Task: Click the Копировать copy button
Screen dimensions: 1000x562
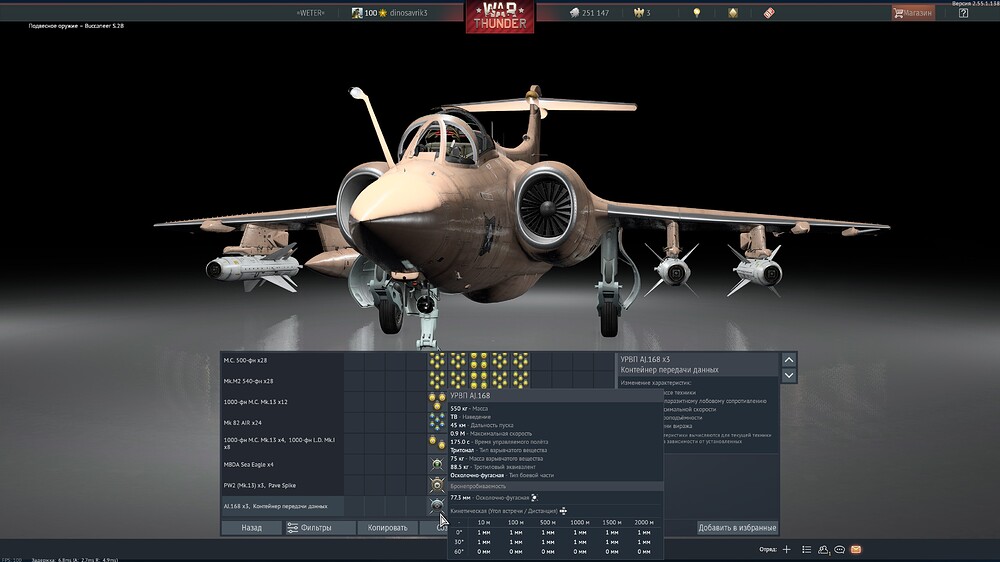Action: coord(387,528)
